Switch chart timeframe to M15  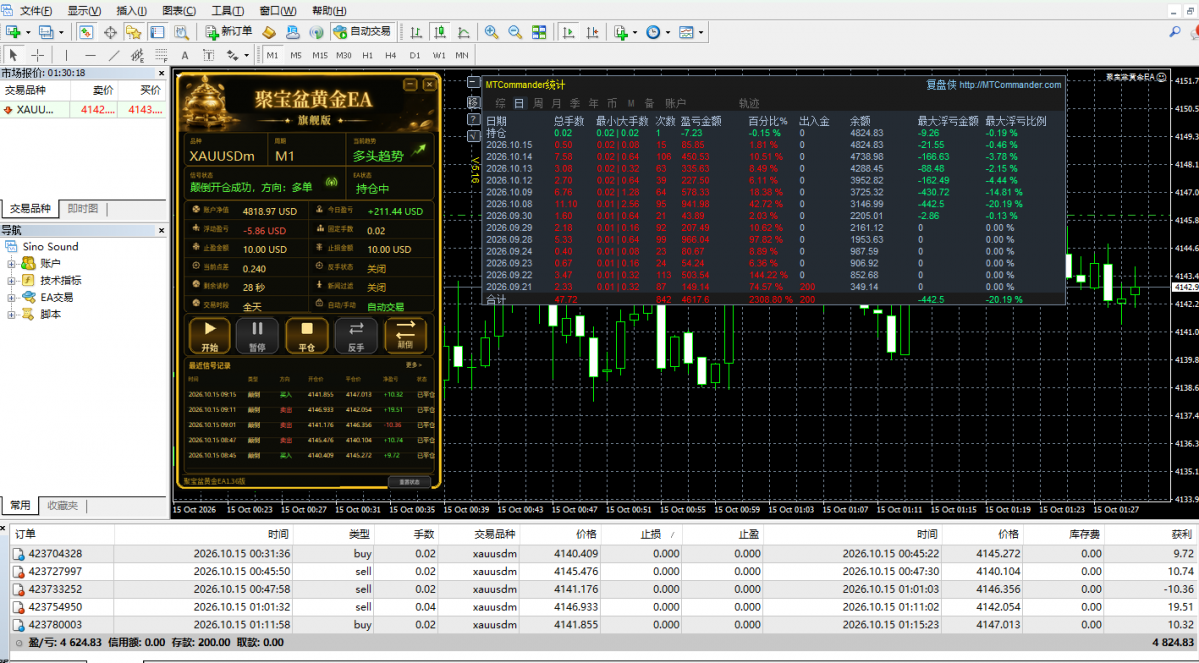pyautogui.click(x=320, y=55)
